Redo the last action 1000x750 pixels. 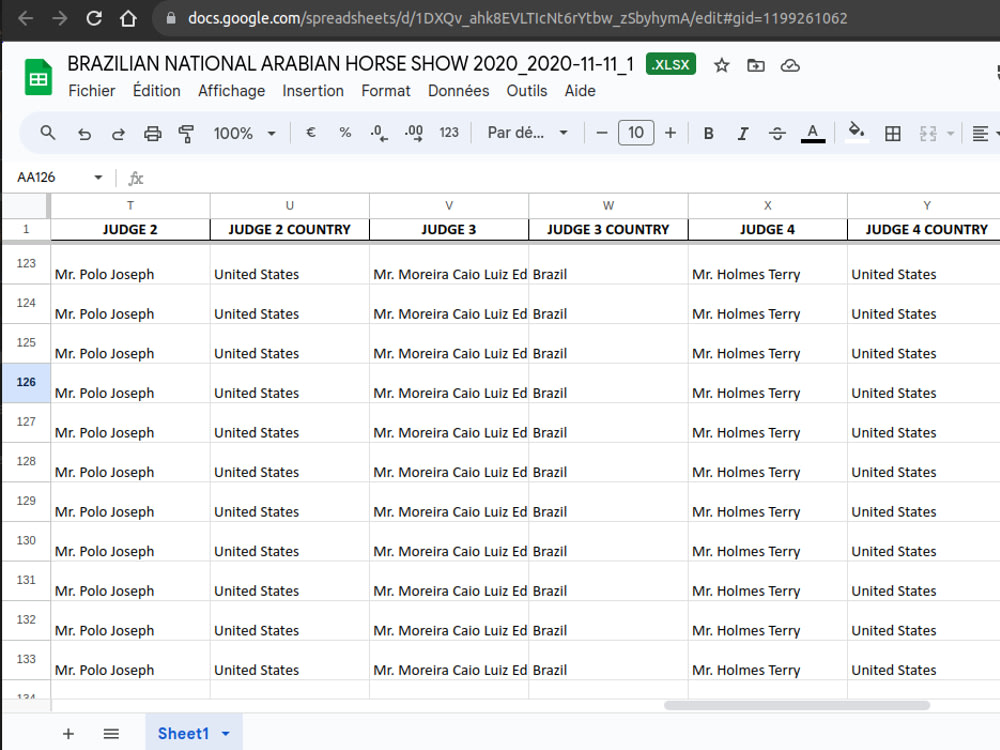118,133
